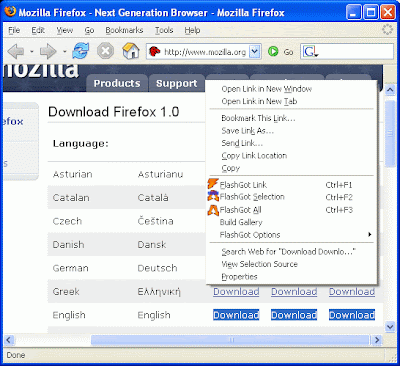Click the FlashGot Link lightning icon
Image resolution: width=400 pixels, height=366 pixels.
(x=213, y=184)
